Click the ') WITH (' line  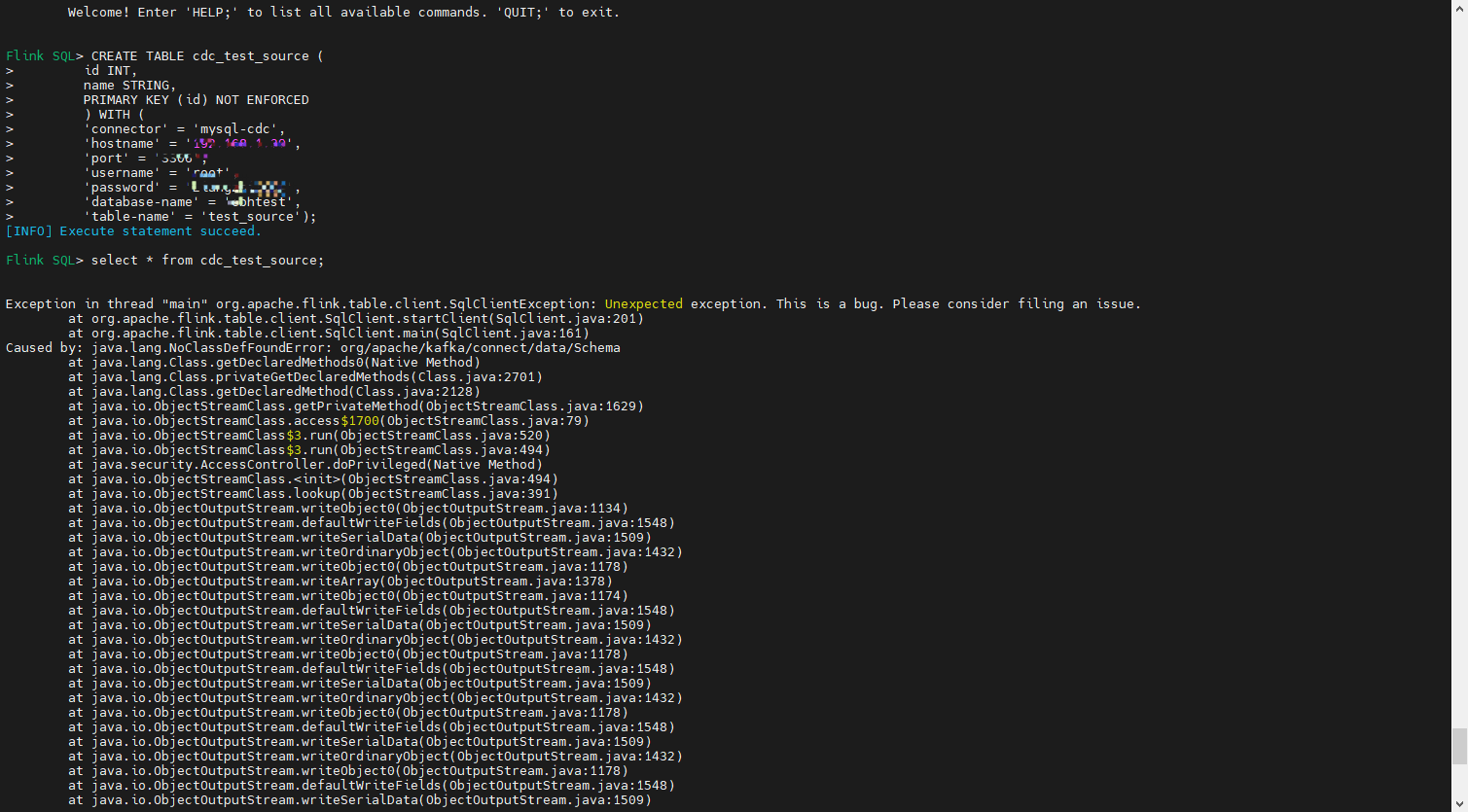[x=115, y=115]
